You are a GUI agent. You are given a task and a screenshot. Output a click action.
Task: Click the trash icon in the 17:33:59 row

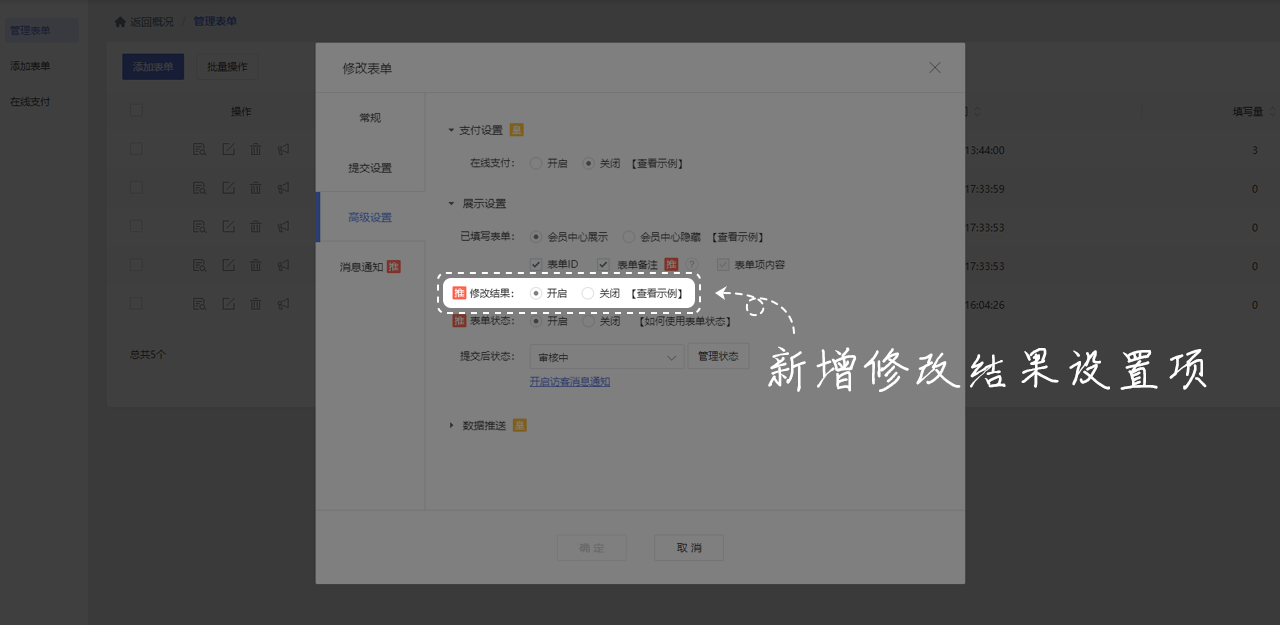pos(256,187)
